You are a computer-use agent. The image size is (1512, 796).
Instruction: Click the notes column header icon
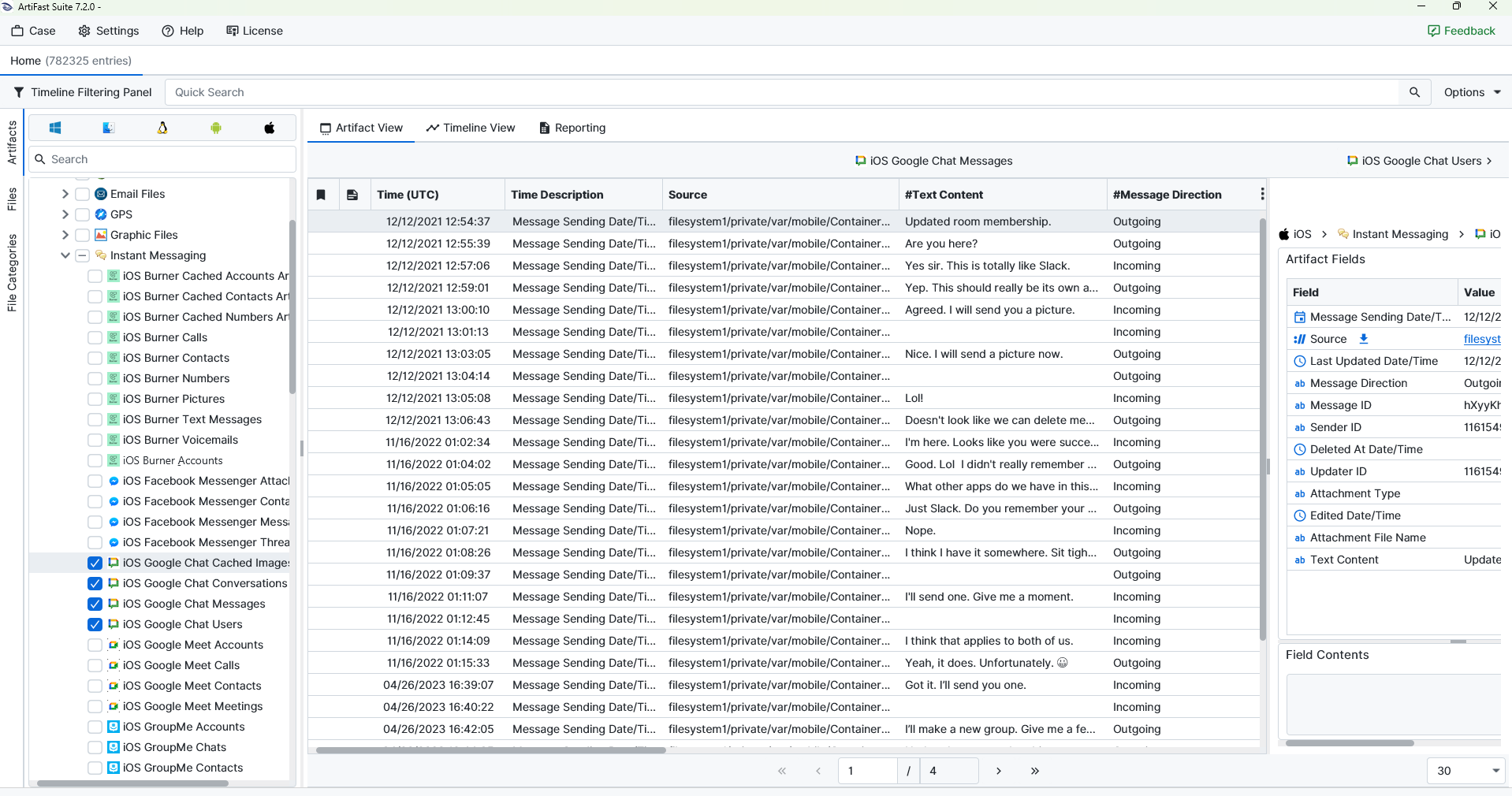(x=352, y=195)
